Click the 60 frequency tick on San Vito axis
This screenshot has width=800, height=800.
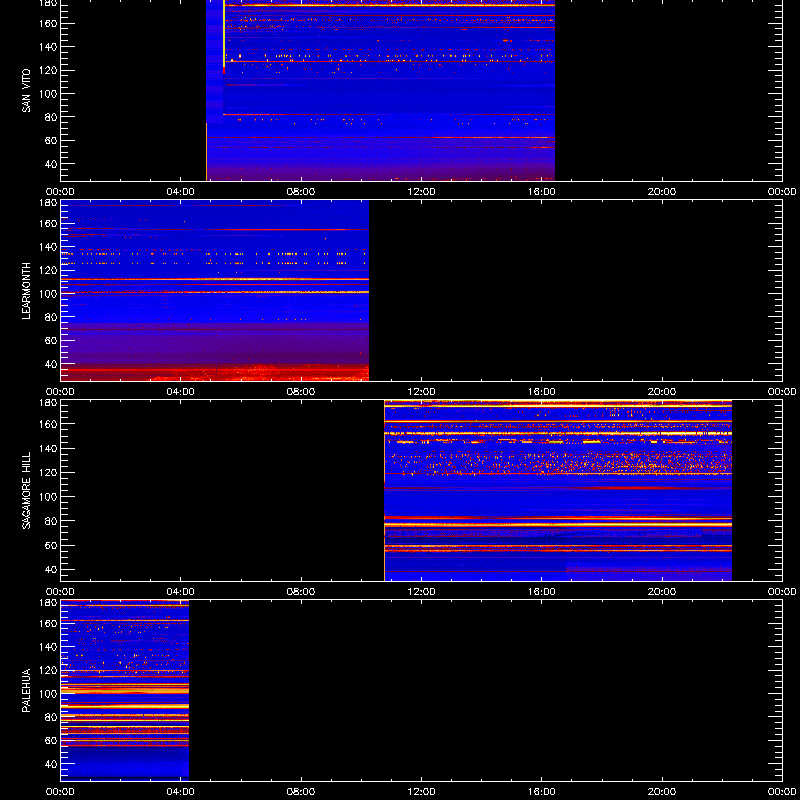(x=49, y=140)
